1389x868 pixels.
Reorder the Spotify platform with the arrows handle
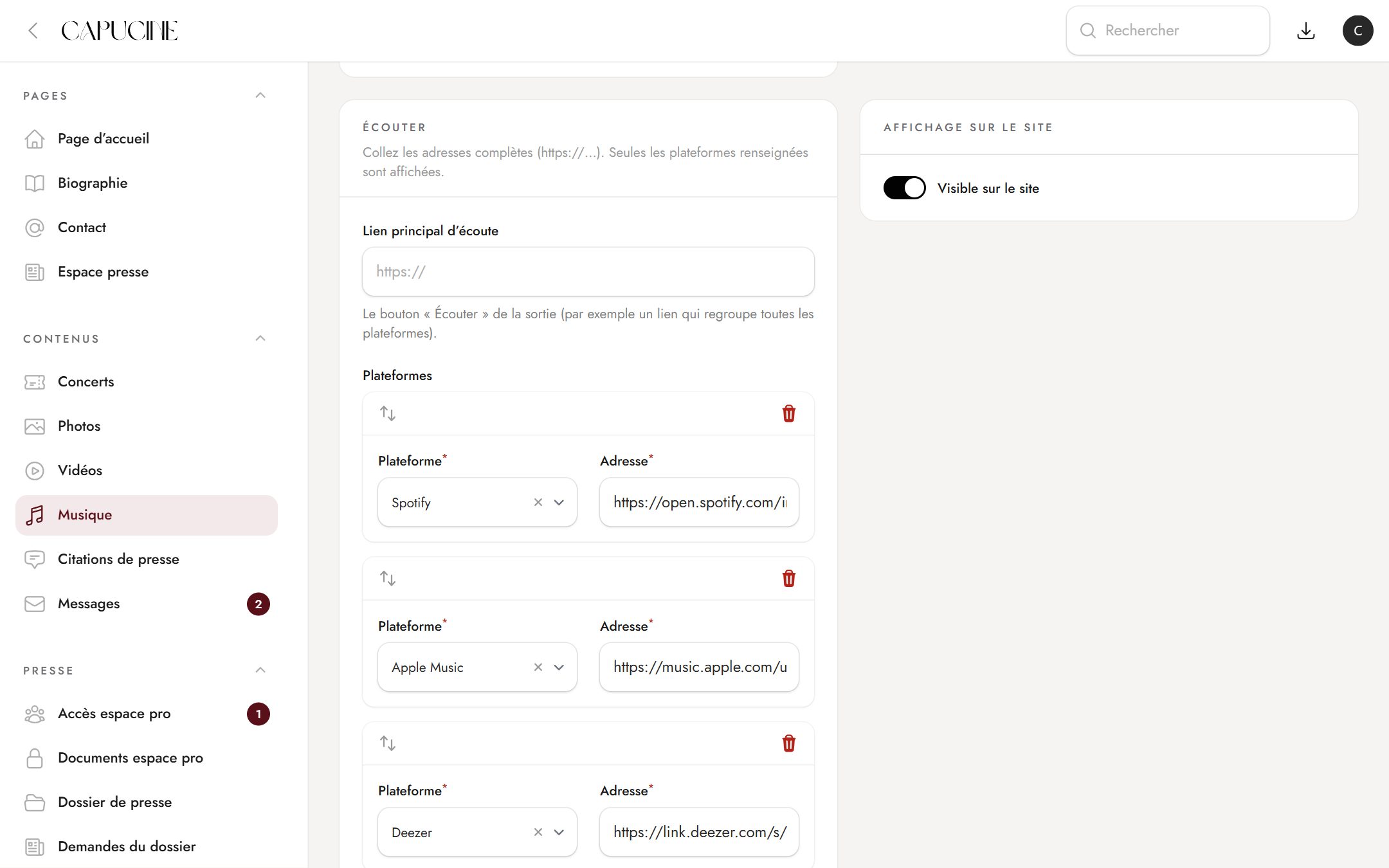[387, 413]
